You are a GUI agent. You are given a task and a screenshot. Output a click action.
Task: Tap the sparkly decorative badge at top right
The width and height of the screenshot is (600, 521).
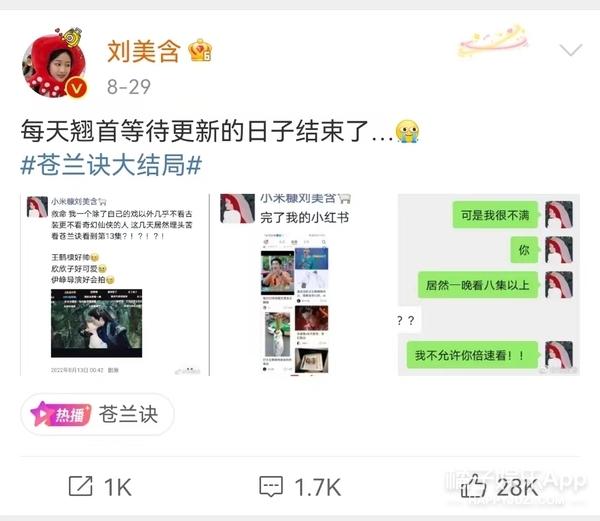click(x=494, y=41)
